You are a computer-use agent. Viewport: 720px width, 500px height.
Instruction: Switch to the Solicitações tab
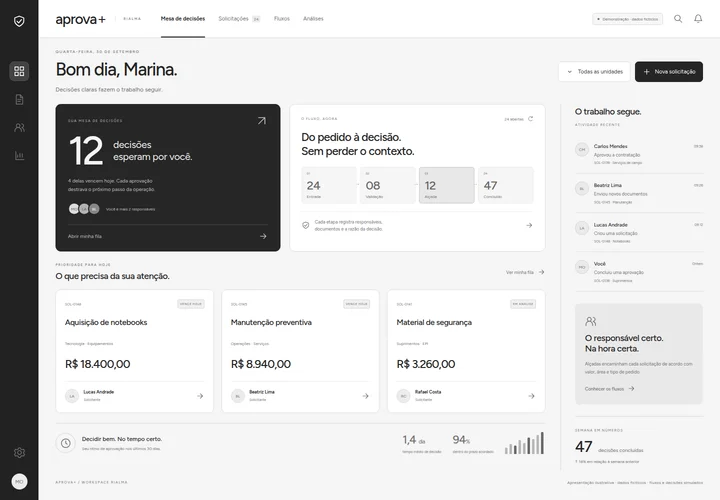tap(239, 19)
